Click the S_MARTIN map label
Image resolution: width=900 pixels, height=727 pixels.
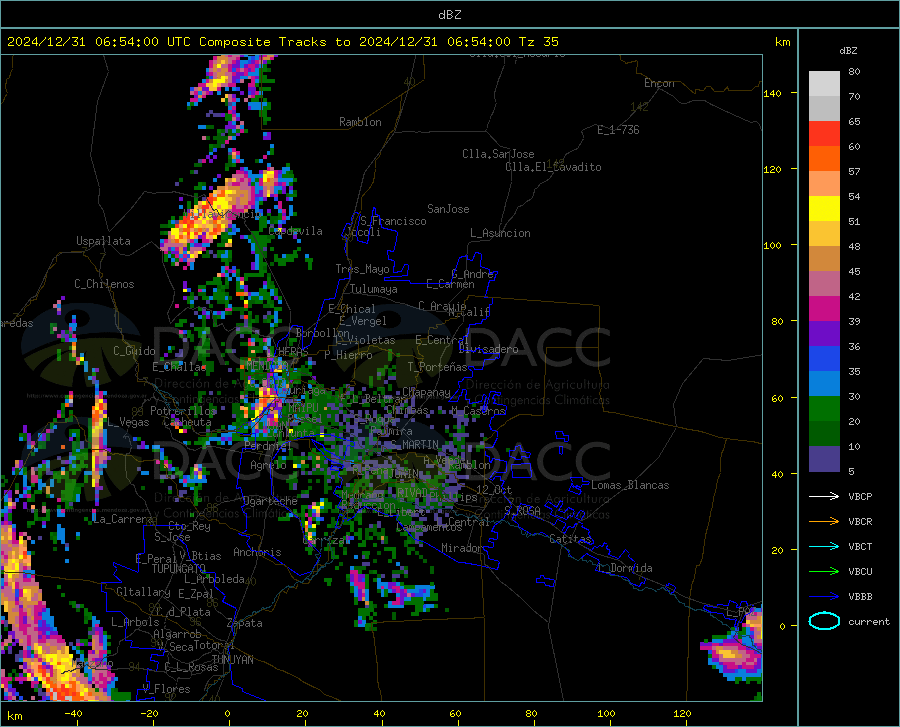[414, 445]
